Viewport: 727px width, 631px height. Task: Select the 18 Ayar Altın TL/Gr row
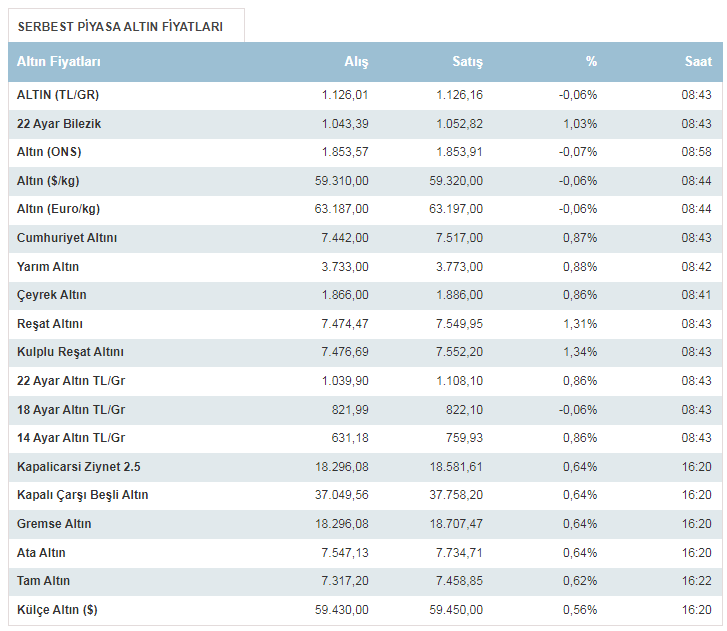point(365,410)
